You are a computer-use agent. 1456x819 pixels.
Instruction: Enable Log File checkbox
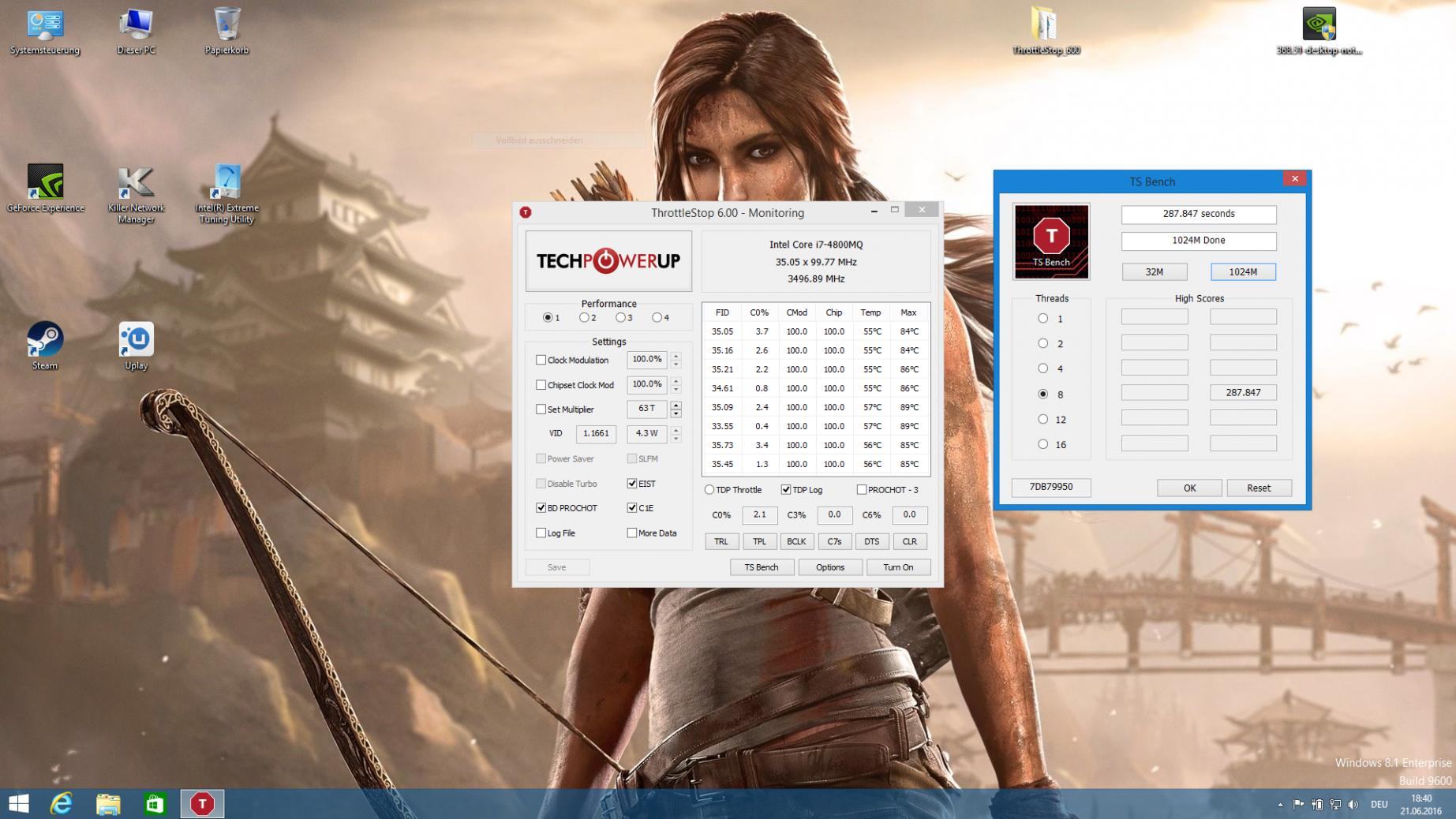click(x=541, y=533)
